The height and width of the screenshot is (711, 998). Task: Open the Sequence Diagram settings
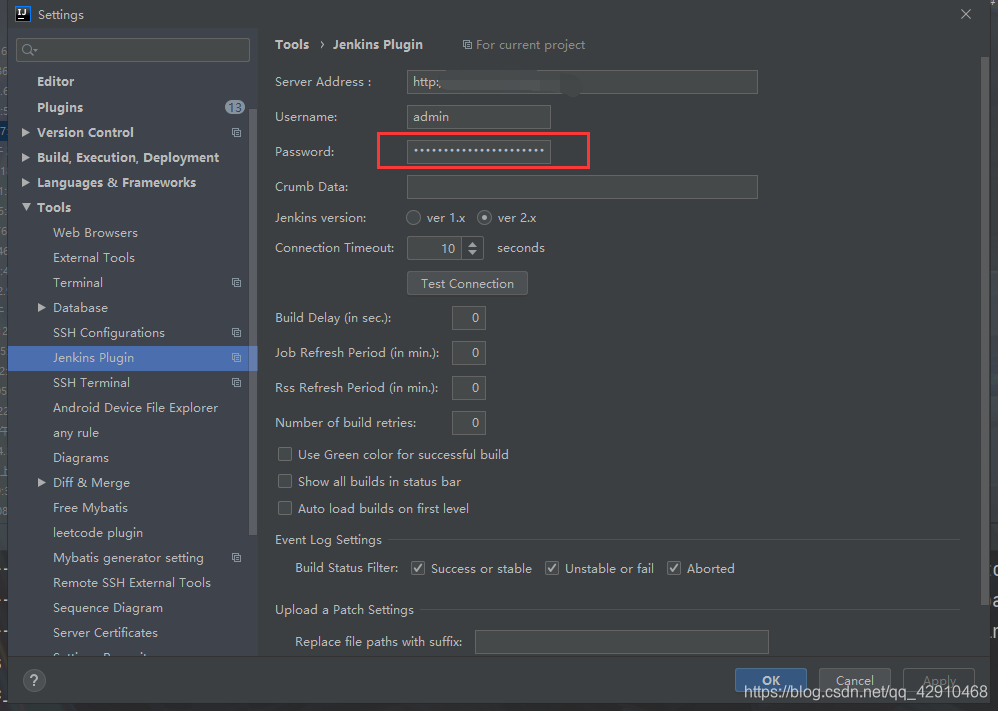108,608
